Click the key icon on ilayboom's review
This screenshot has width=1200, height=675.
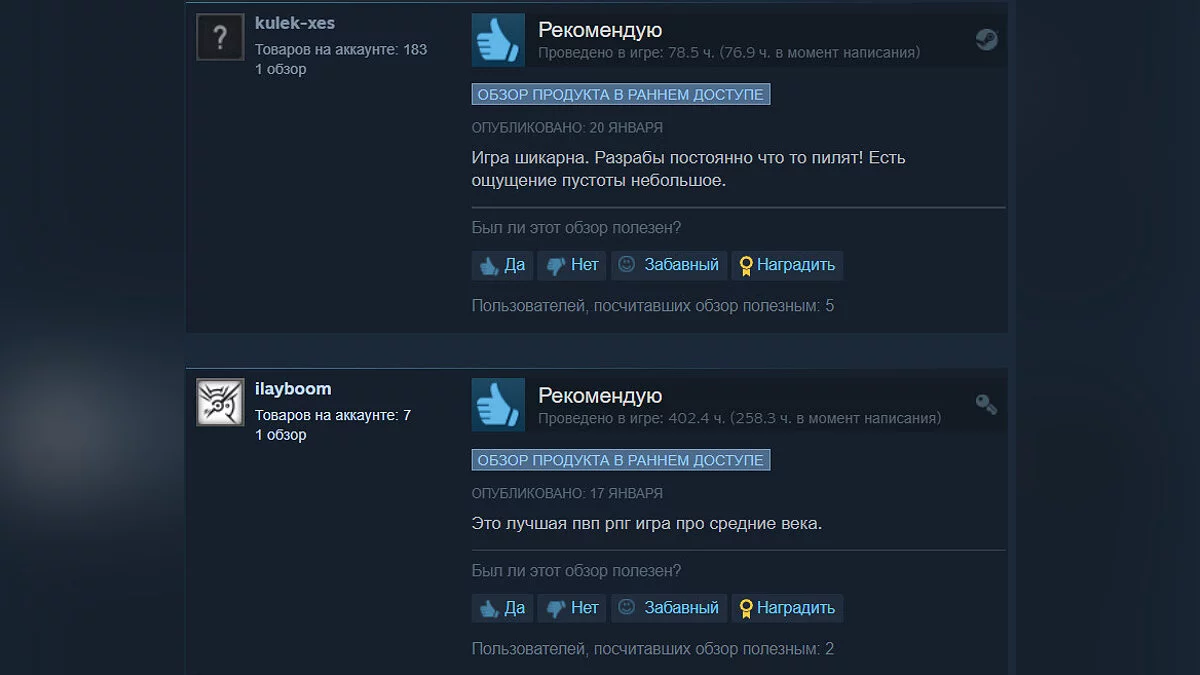(x=986, y=404)
